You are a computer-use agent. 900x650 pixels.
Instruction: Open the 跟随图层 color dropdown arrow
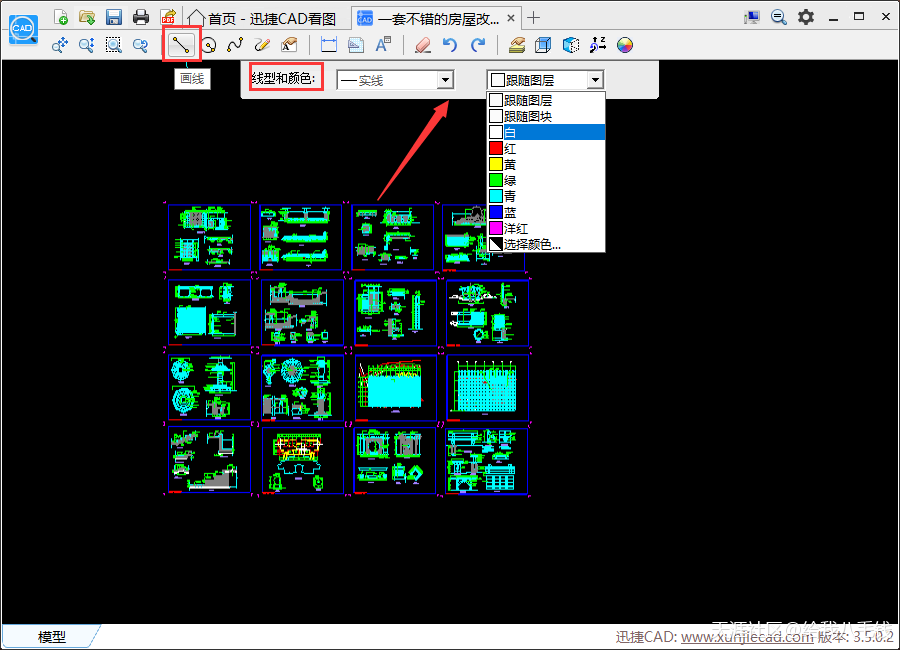[595, 80]
